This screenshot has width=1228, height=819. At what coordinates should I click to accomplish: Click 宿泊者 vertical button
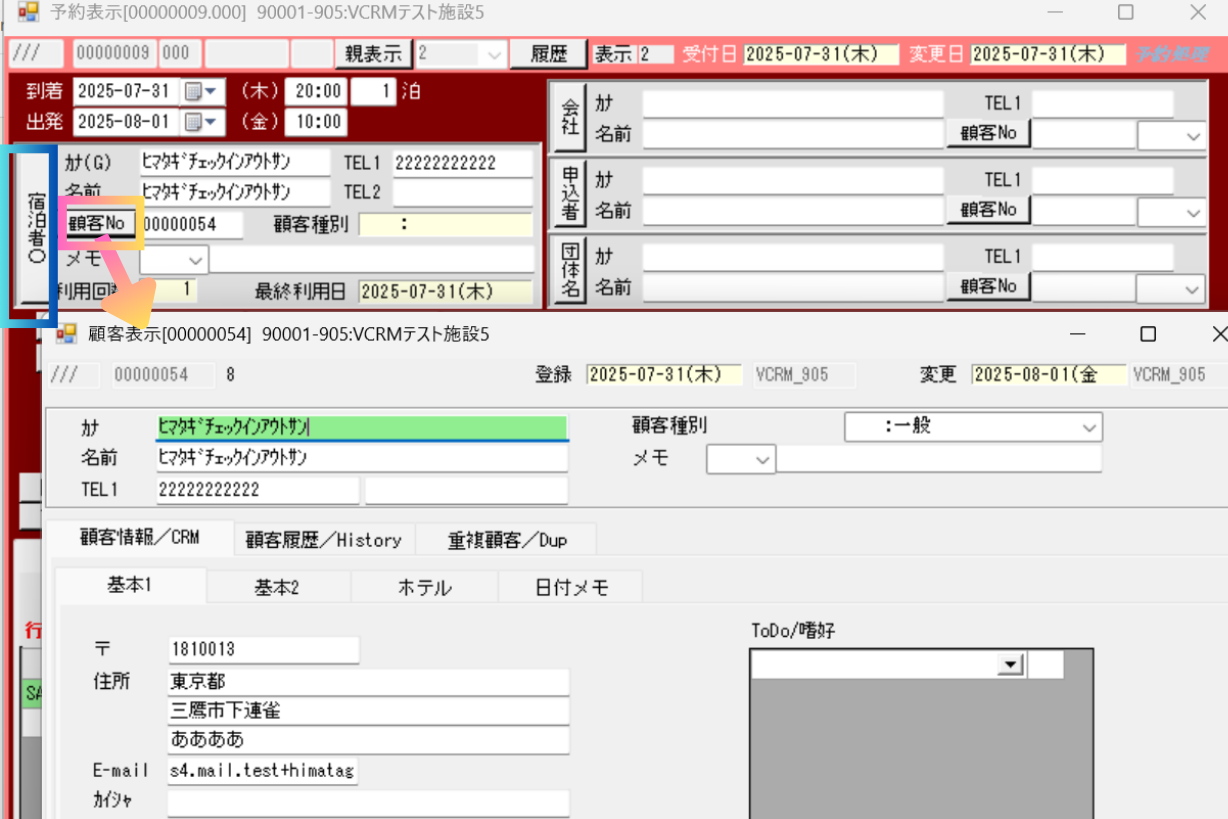coord(35,228)
